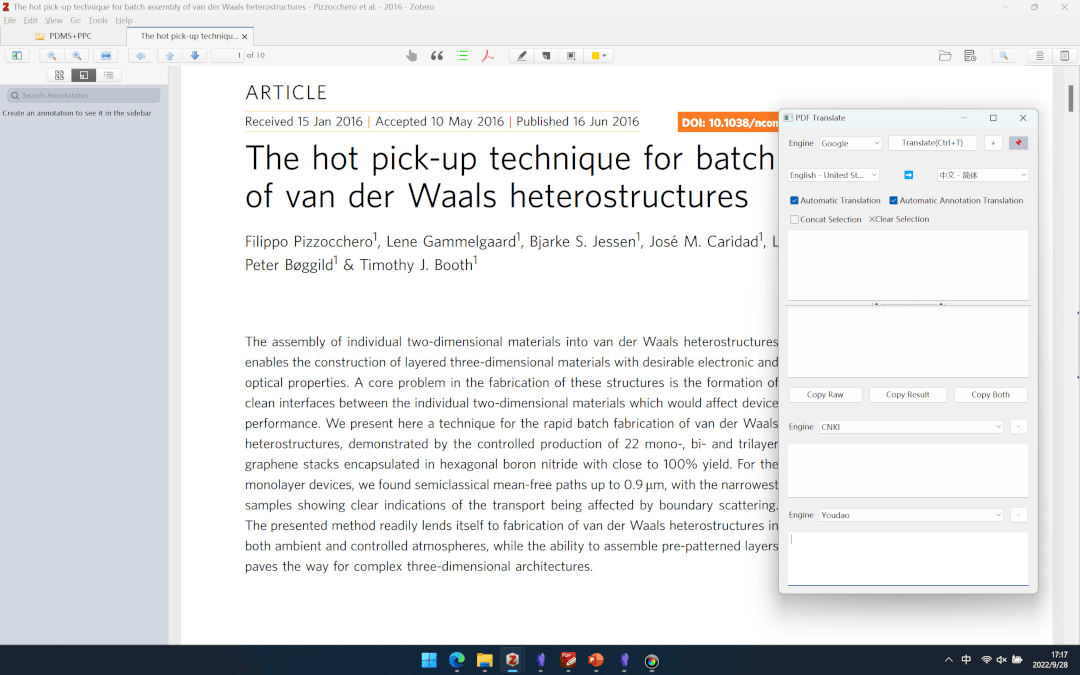Screen dimensions: 1080x675
Task: Show document outline view in sidebar
Action: pyautogui.click(x=108, y=75)
